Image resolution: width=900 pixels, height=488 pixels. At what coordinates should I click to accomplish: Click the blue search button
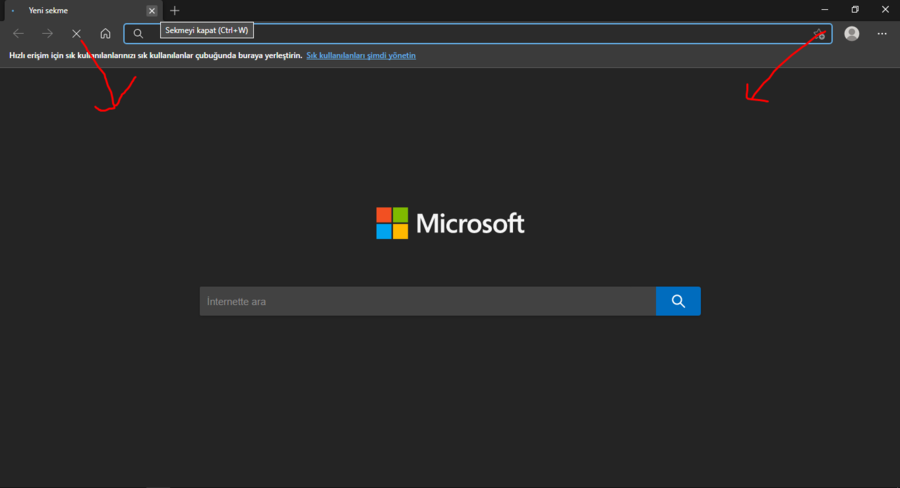pyautogui.click(x=678, y=301)
